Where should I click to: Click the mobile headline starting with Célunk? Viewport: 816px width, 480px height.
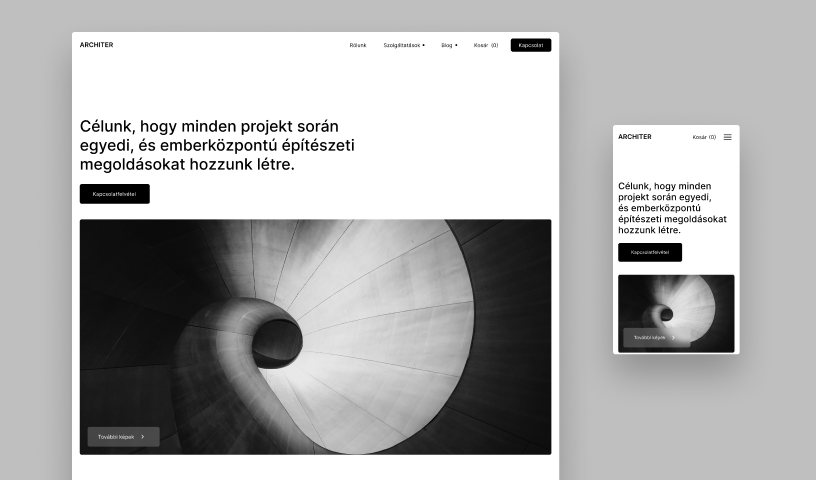[671, 208]
